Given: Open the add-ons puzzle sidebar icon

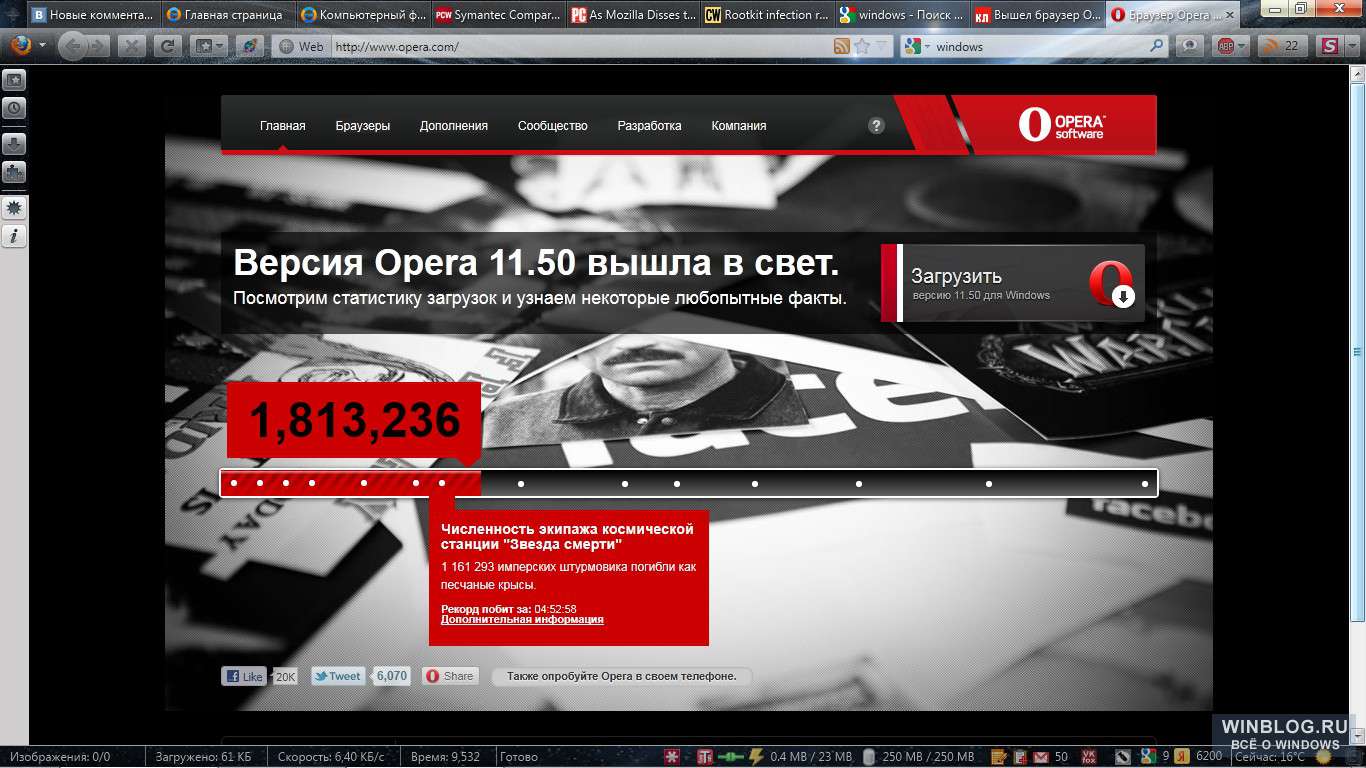Looking at the screenshot, I should pyautogui.click(x=15, y=172).
